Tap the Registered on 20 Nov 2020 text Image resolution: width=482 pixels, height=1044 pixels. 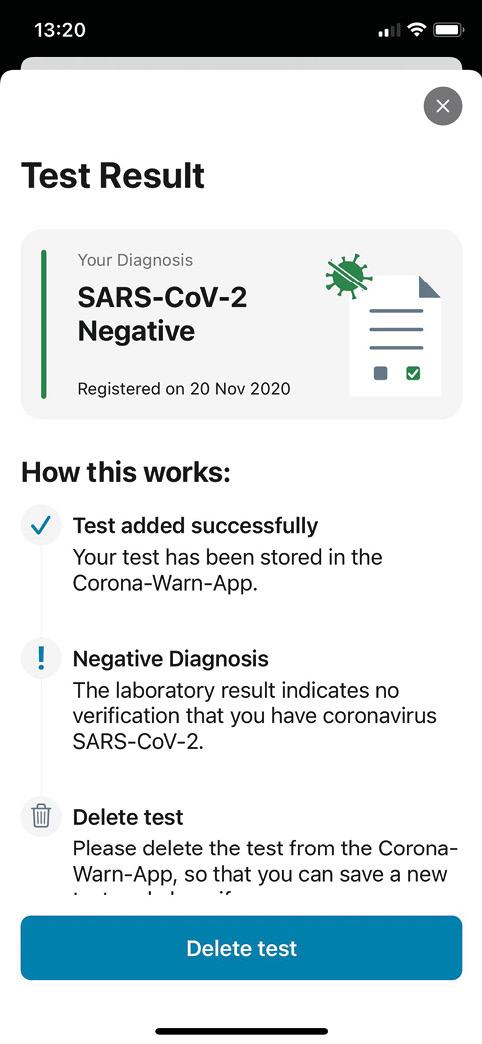pos(184,388)
